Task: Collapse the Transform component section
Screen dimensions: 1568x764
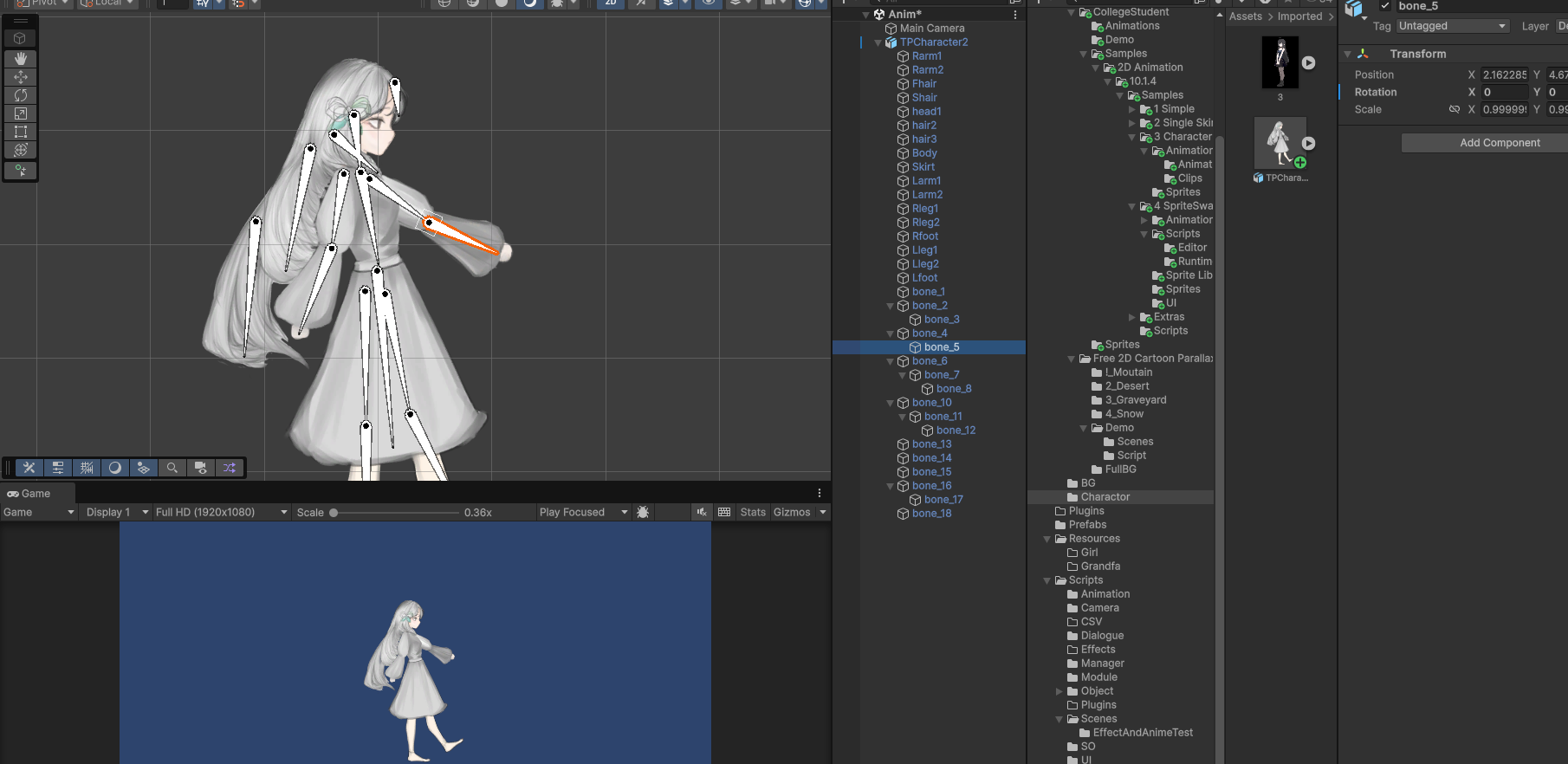Action: (1347, 54)
